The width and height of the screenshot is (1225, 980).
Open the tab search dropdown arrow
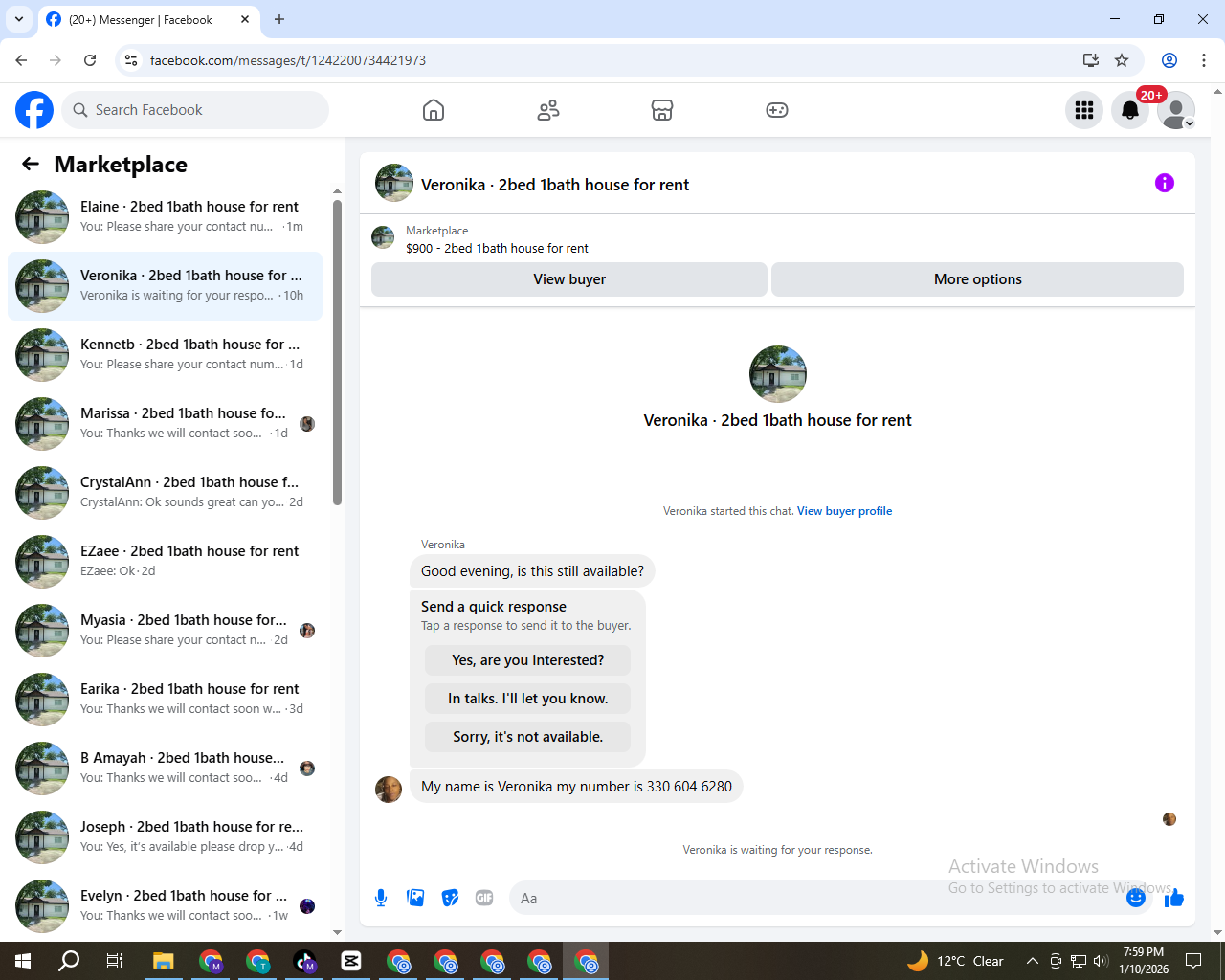coord(18,19)
